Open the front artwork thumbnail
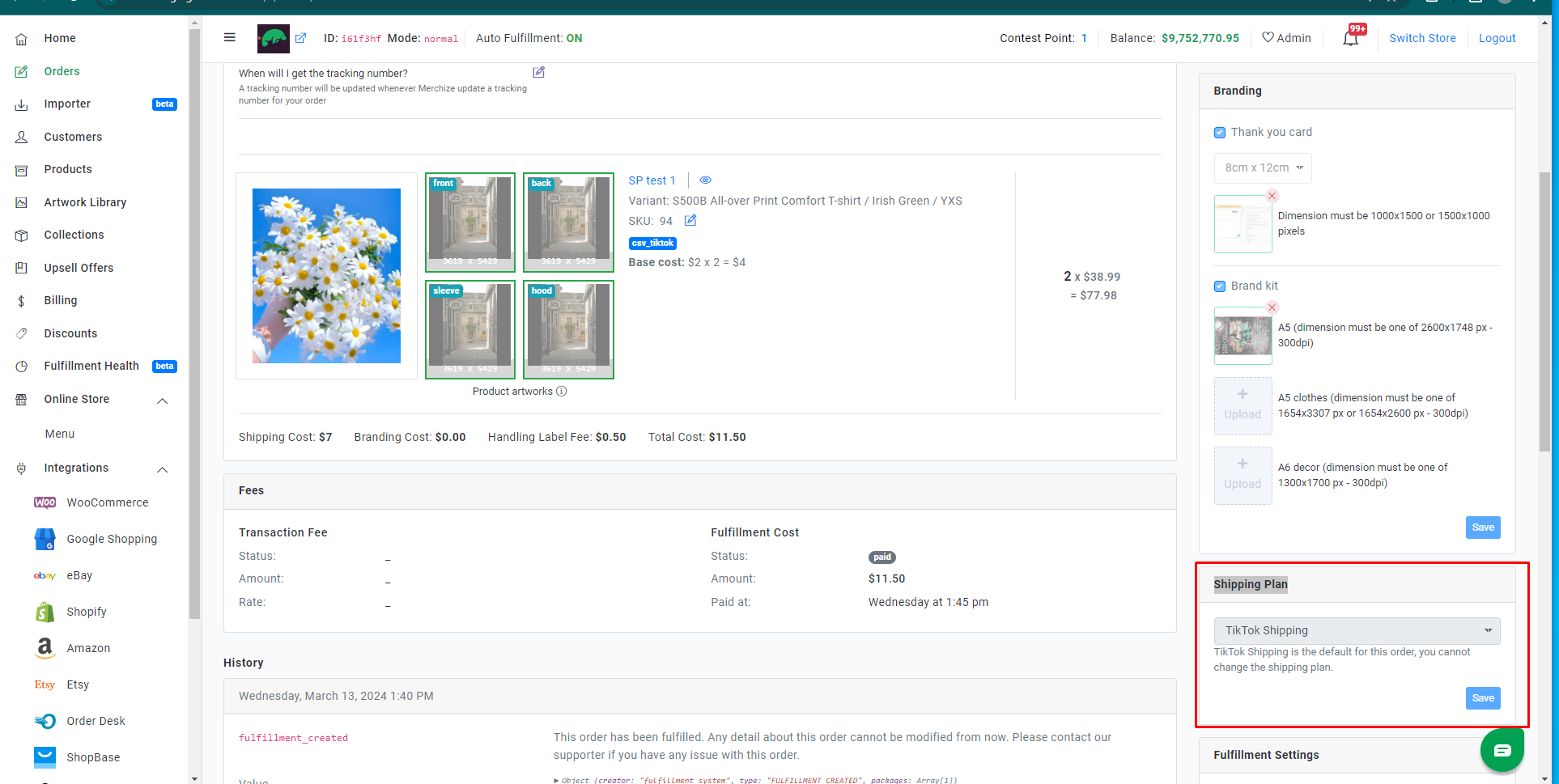Screen dimensions: 1559x784 tap(470, 222)
